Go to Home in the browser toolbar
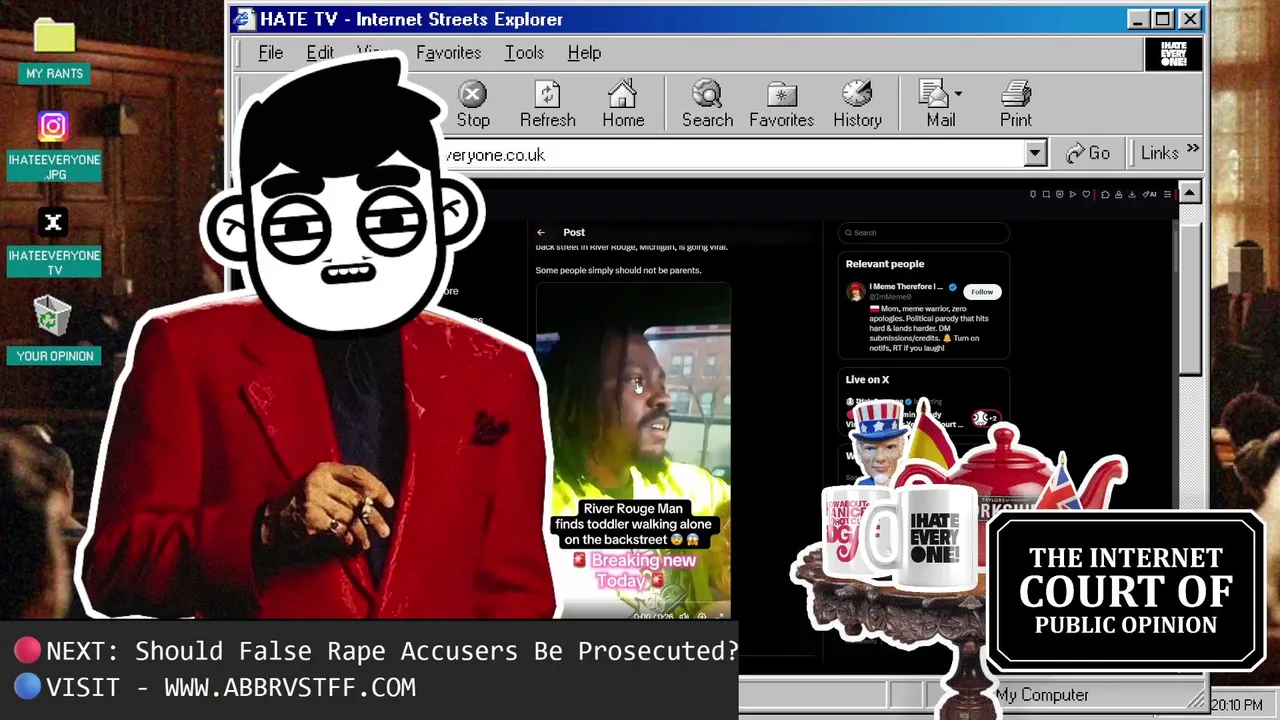 (x=623, y=105)
